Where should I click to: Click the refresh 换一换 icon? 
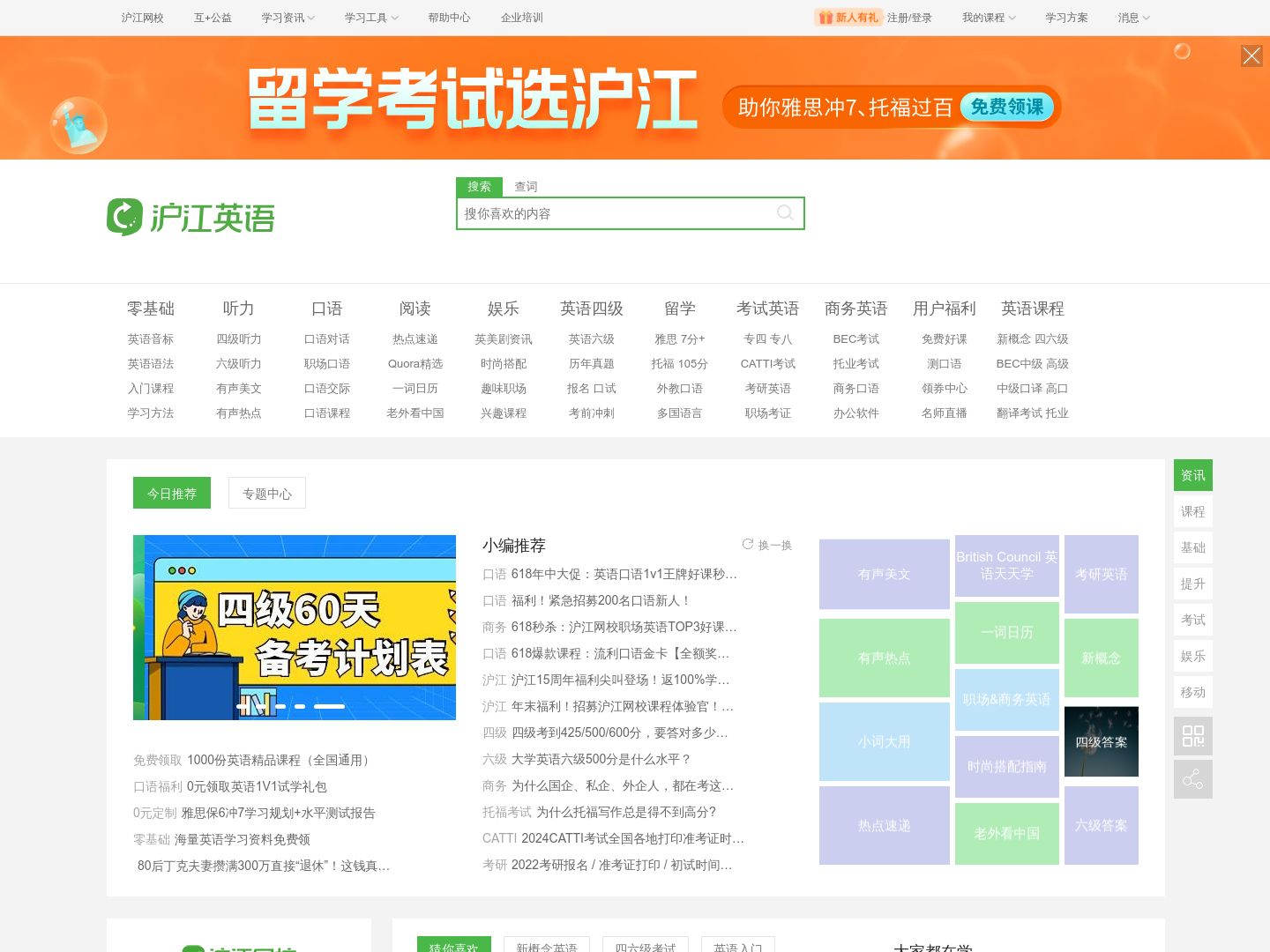pos(748,545)
